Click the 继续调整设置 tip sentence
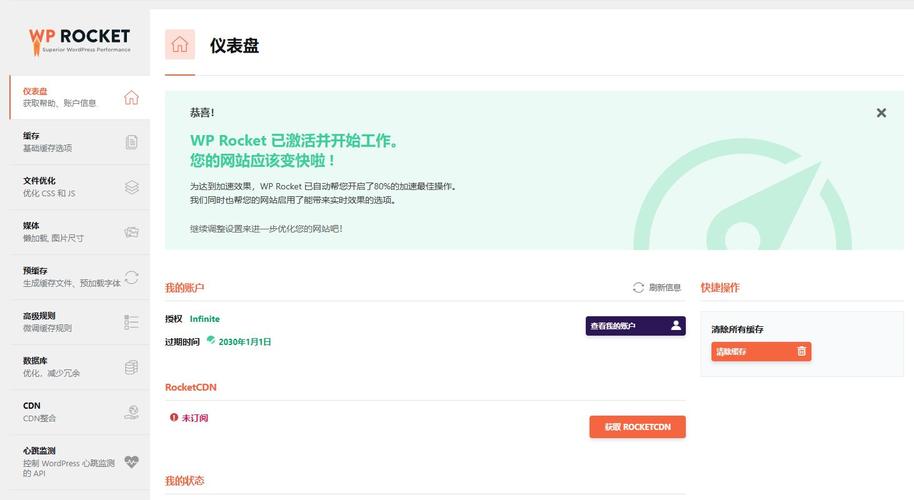 coord(266,228)
